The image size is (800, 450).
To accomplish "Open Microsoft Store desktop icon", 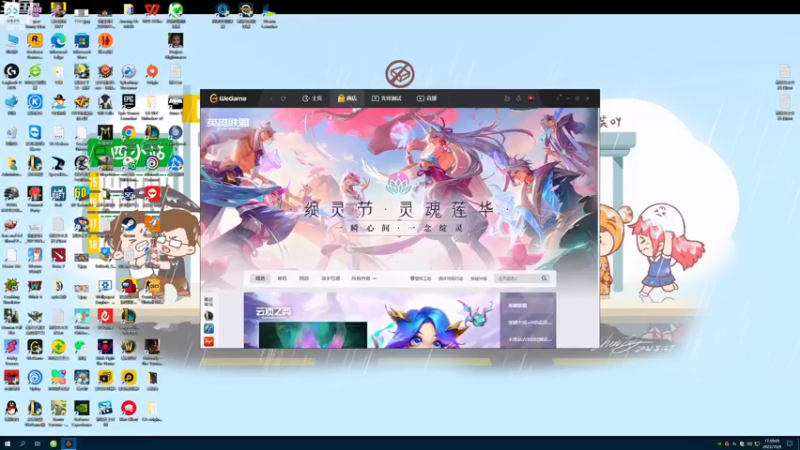I will click(x=82, y=40).
